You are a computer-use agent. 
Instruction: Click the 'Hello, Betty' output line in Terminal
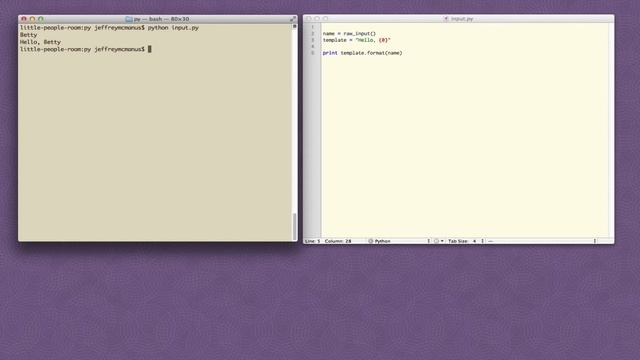(x=40, y=42)
